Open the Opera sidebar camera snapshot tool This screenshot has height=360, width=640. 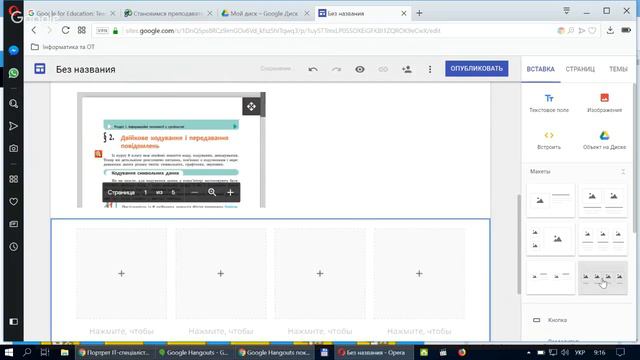coord(13,149)
